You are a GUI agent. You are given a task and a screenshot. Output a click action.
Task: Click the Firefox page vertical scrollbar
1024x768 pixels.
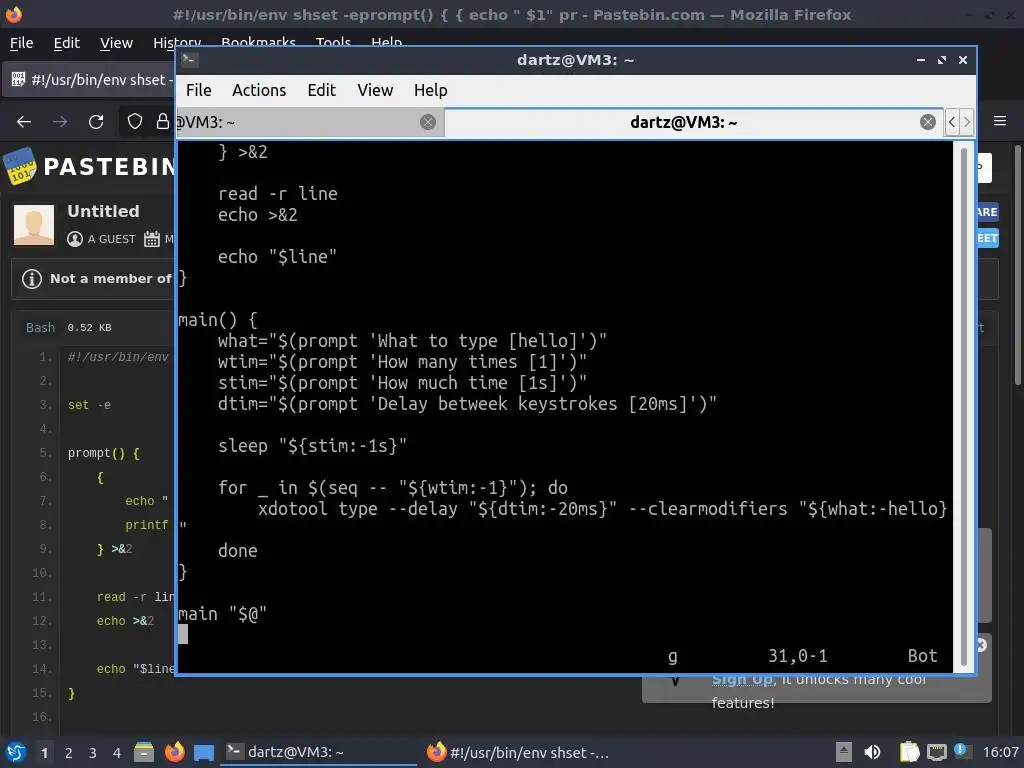coord(1017,267)
